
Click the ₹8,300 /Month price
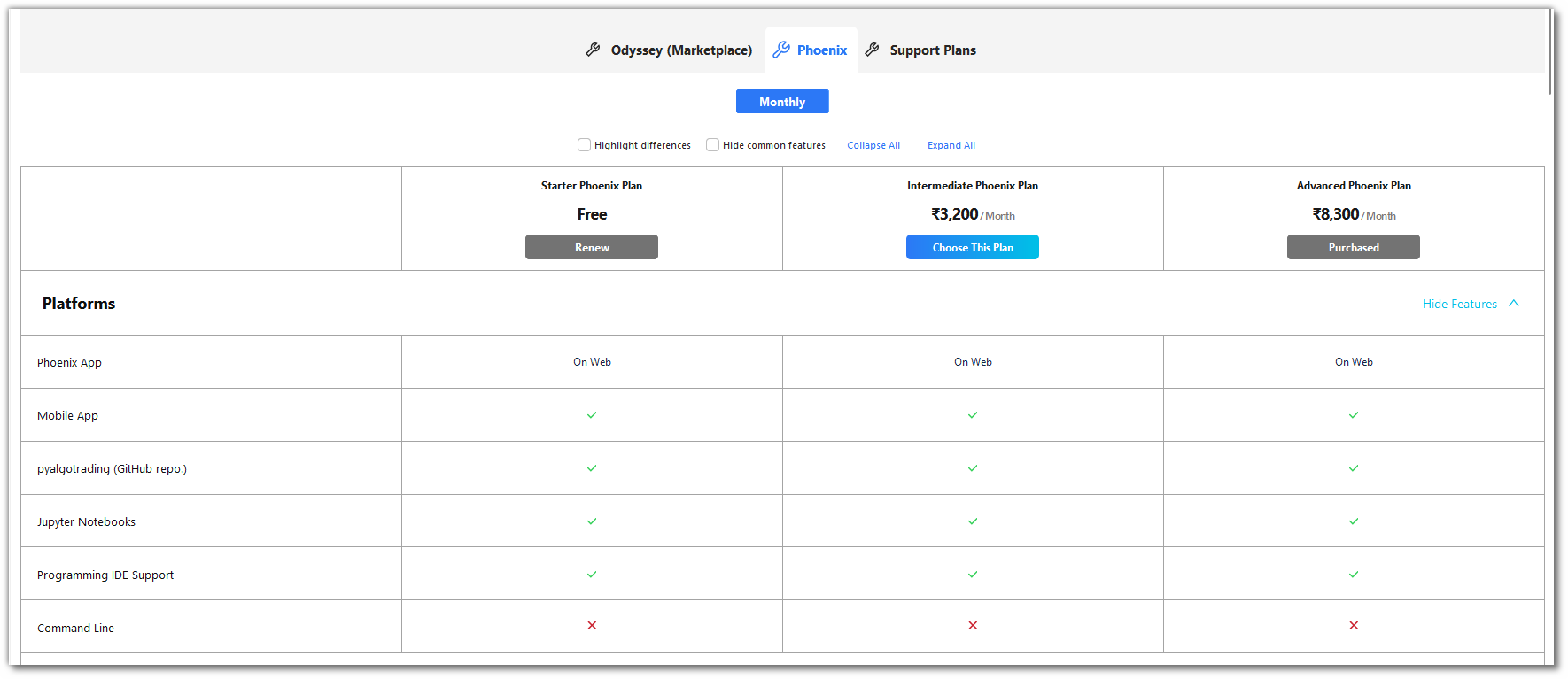click(x=1354, y=214)
